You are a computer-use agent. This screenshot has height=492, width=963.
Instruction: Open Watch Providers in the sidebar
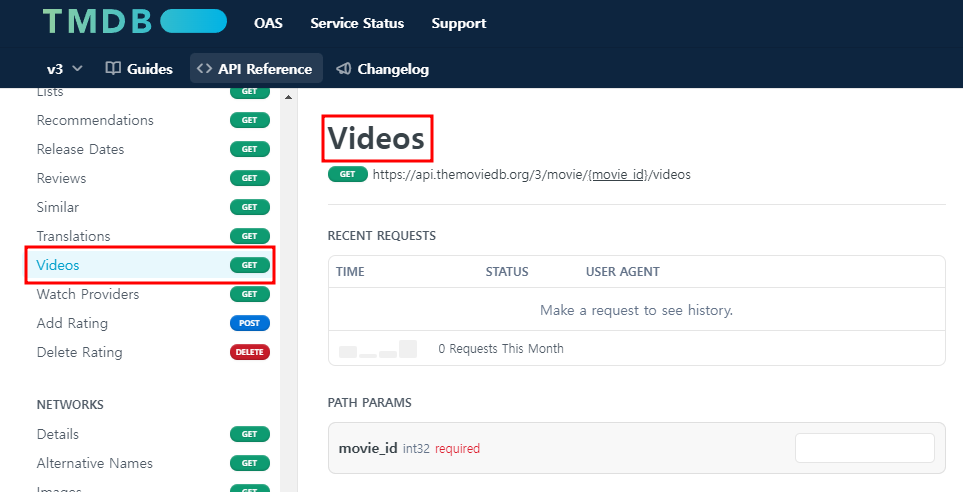point(153,294)
